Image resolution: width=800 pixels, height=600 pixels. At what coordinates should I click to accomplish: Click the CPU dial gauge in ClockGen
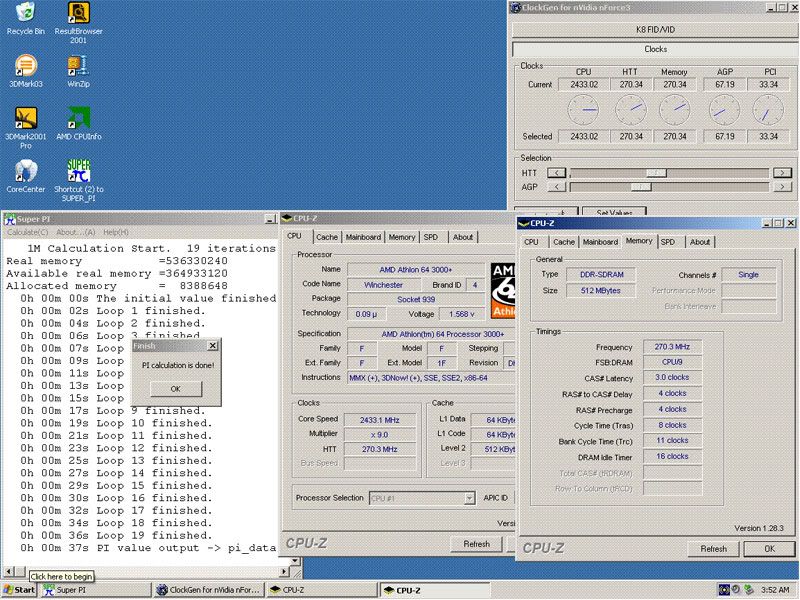583,110
